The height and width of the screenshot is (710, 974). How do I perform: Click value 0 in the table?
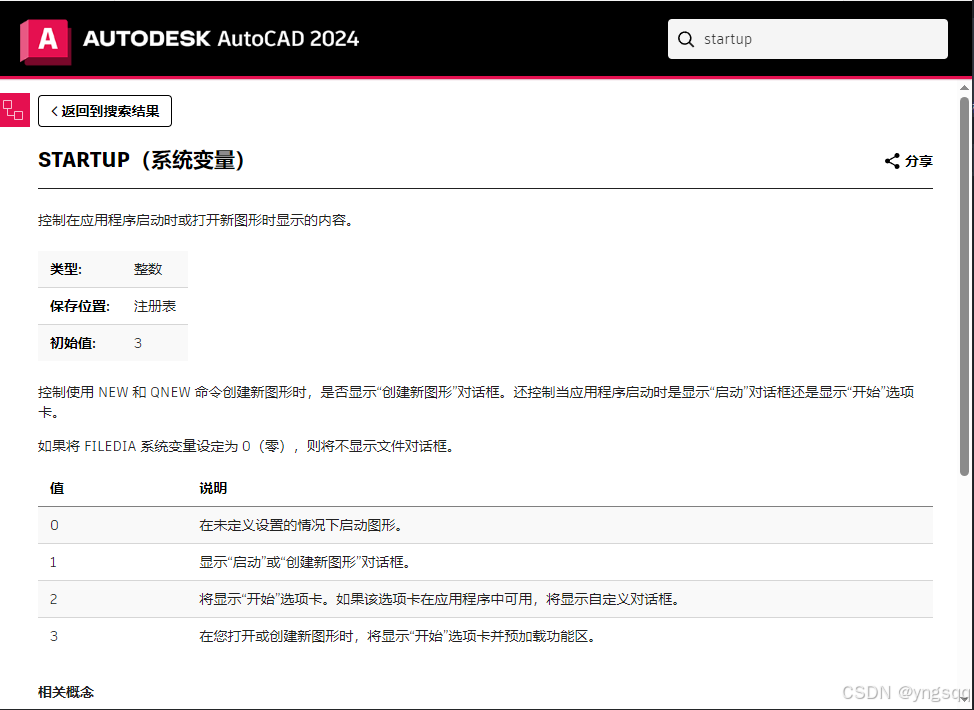pyautogui.click(x=54, y=526)
